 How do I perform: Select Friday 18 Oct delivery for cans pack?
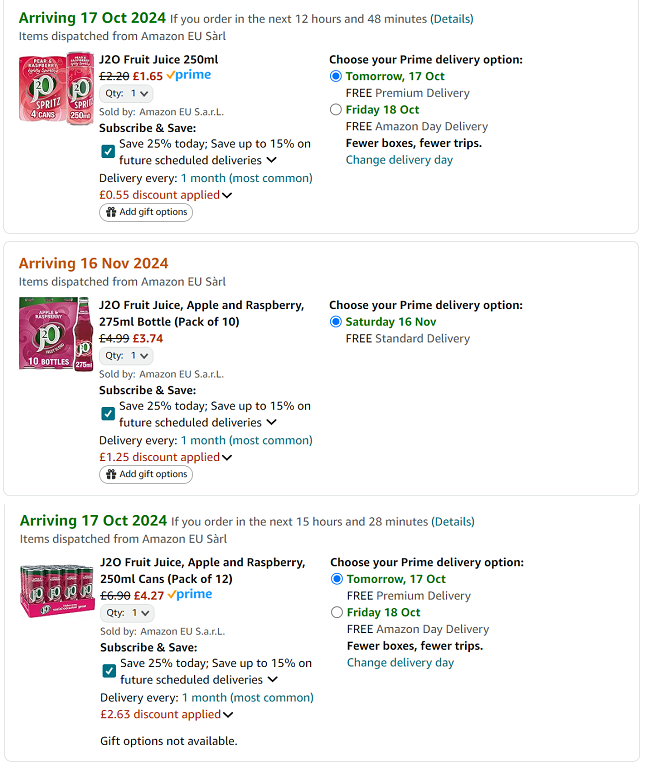pyautogui.click(x=337, y=613)
